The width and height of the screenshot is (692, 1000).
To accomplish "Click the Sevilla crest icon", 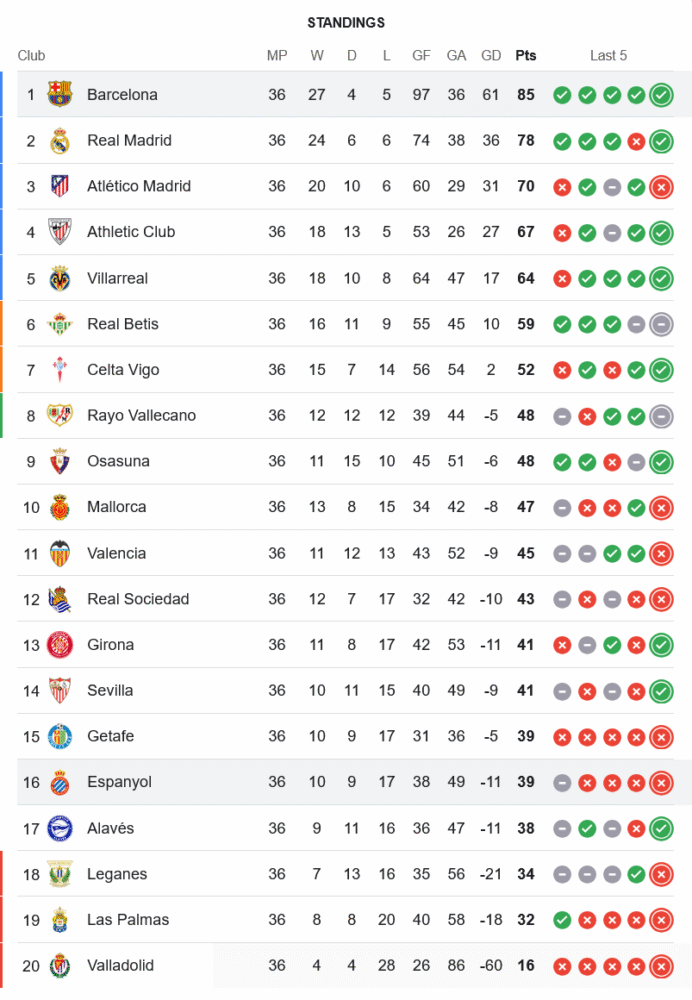I will (60, 690).
